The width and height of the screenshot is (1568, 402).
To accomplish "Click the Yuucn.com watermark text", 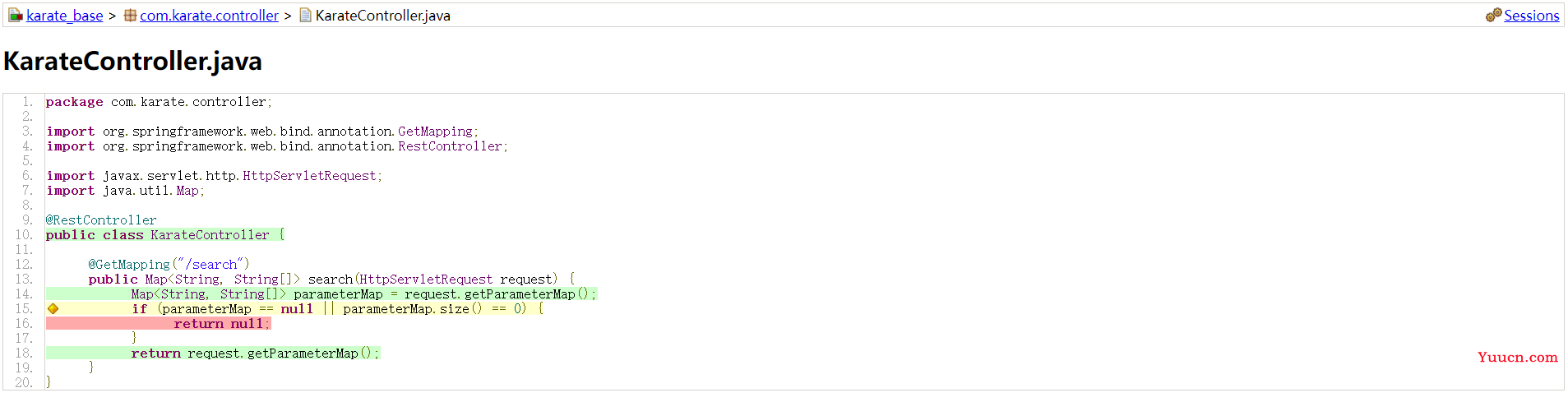I will 1517,357.
